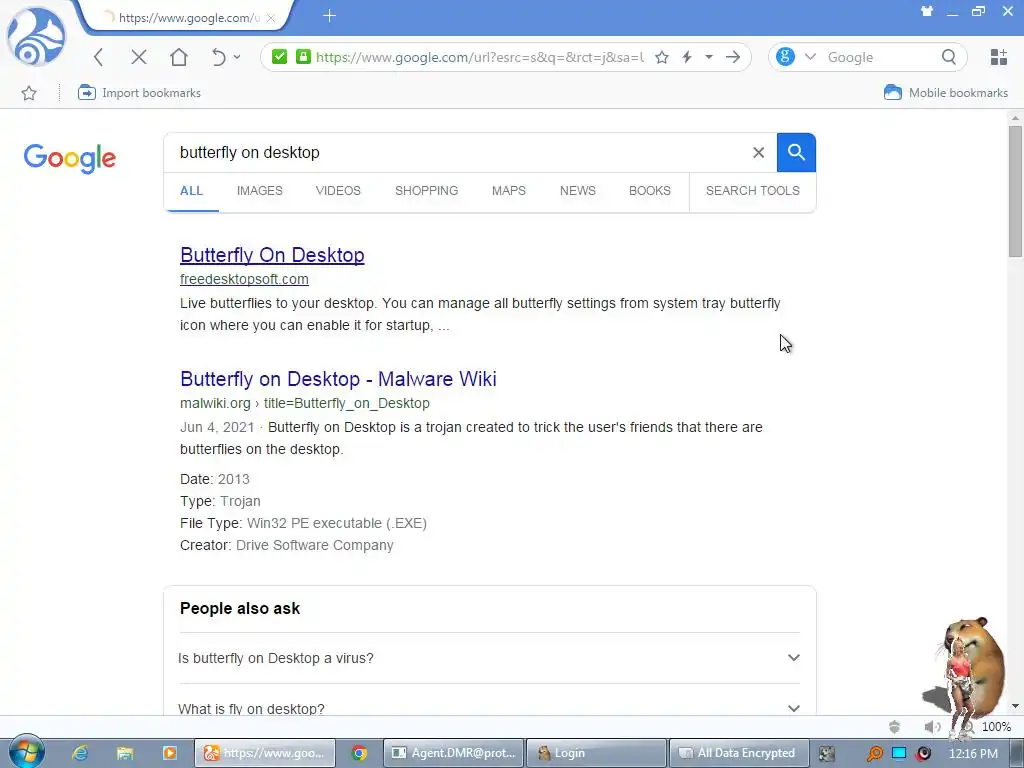The width and height of the screenshot is (1024, 768).
Task: Click the URL address bar text
Action: click(x=479, y=57)
